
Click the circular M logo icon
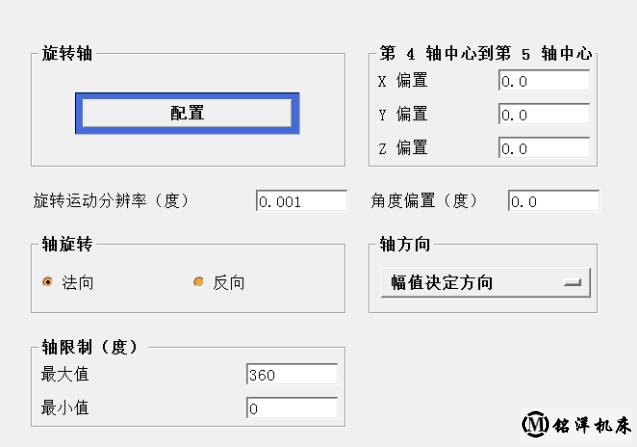coord(534,423)
